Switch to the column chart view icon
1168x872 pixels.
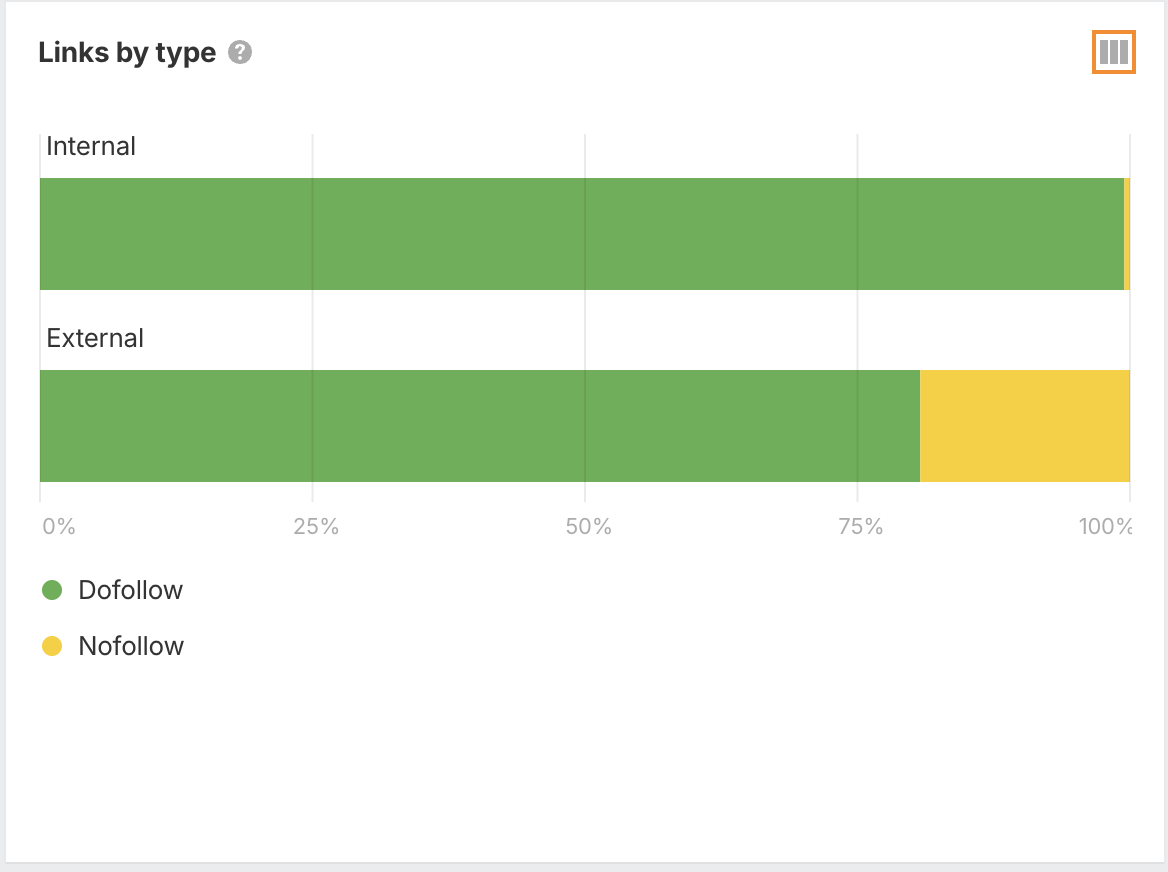tap(1113, 53)
